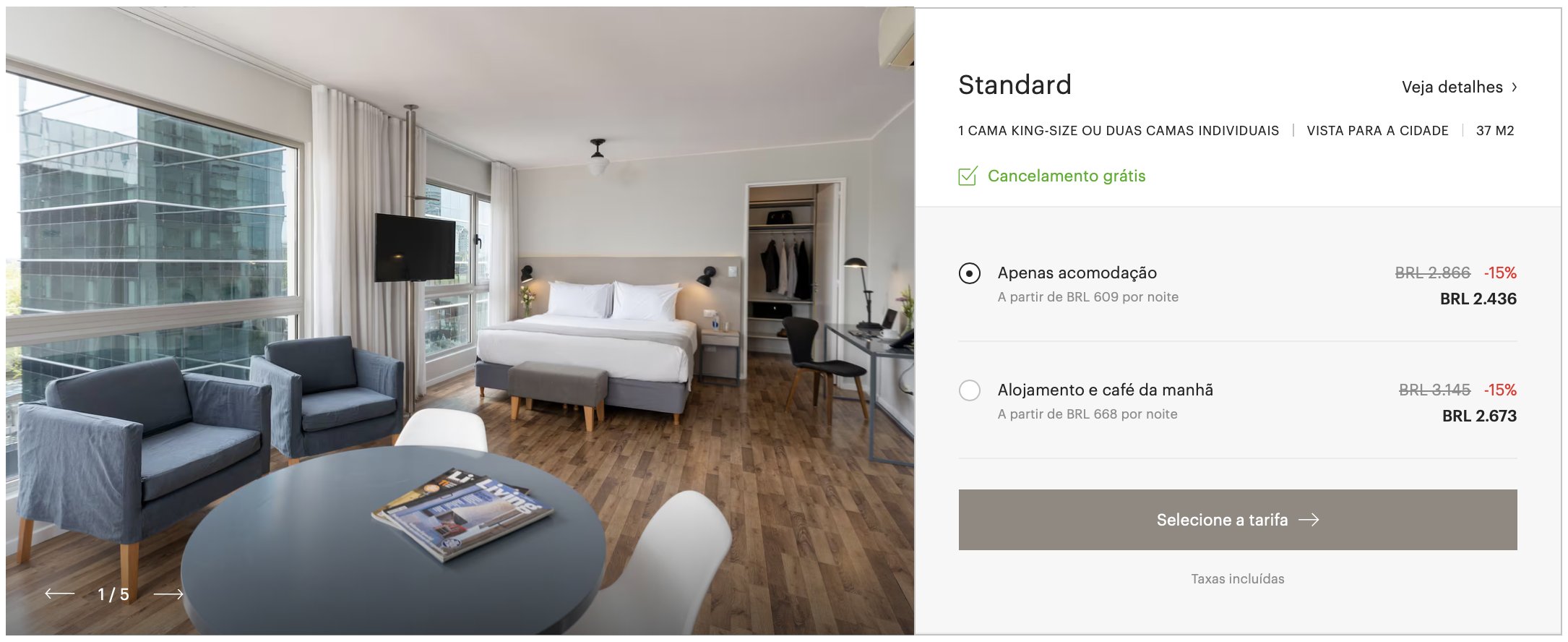1568x642 pixels.
Task: Click the arrow icon in Selecione a tarifa
Action: pos(1309,520)
